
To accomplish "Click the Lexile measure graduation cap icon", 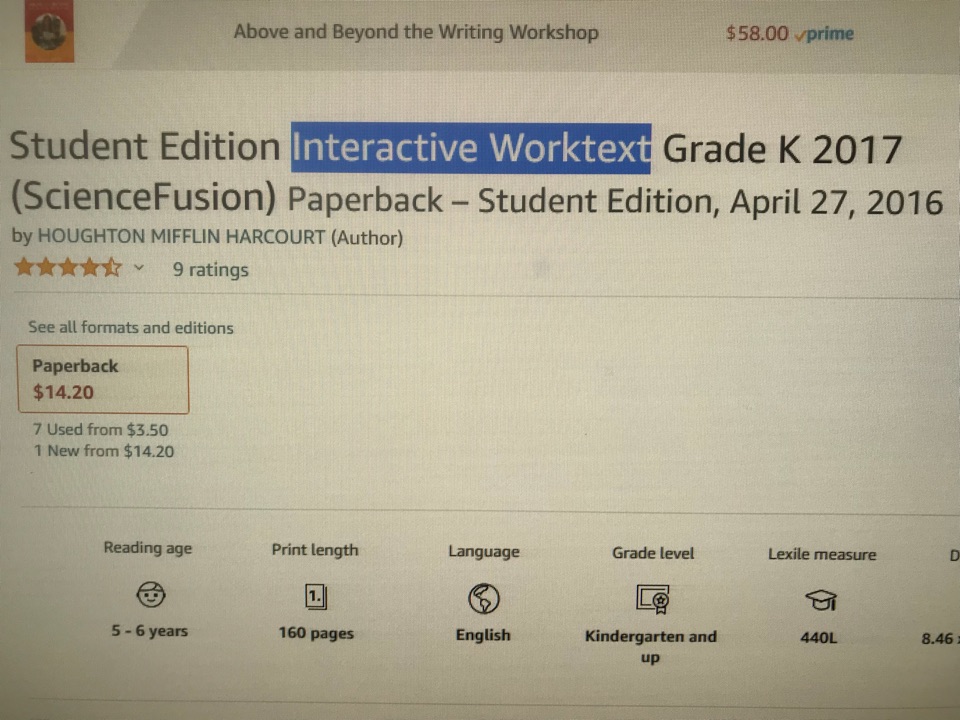I will pos(820,598).
